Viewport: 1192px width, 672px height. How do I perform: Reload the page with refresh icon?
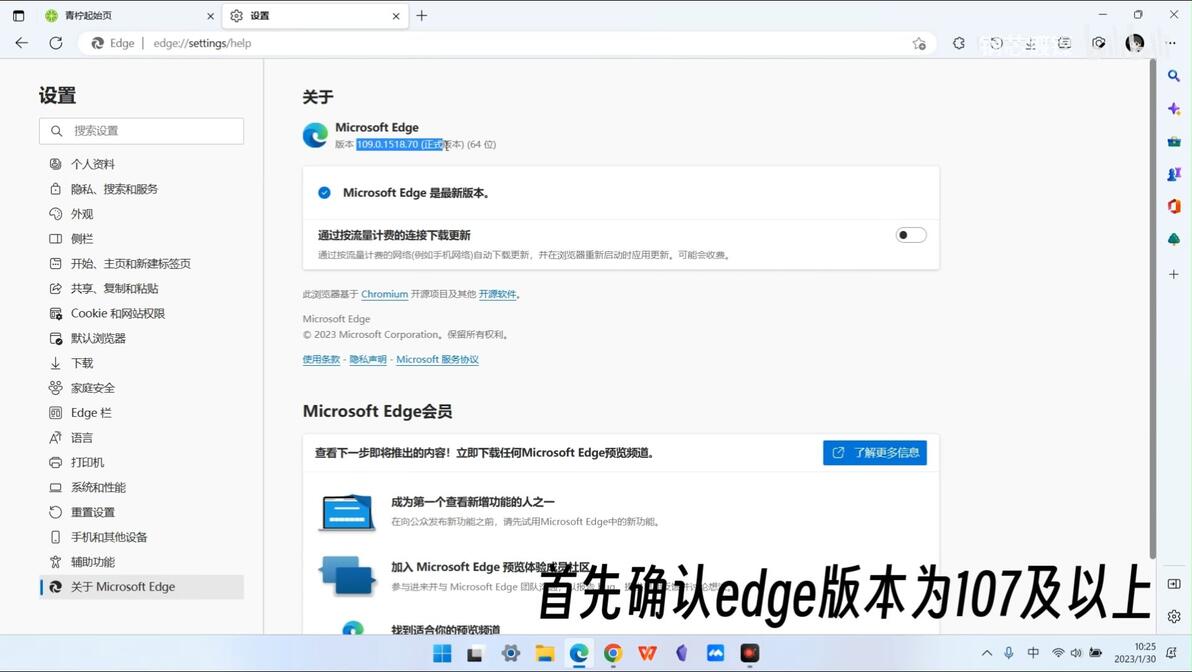pyautogui.click(x=55, y=43)
